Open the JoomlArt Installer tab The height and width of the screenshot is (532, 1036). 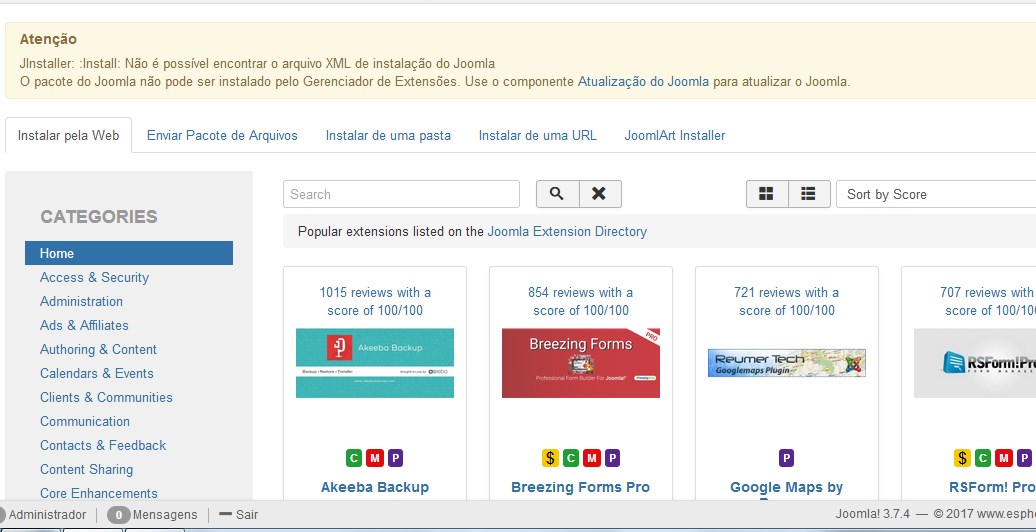[675, 135]
